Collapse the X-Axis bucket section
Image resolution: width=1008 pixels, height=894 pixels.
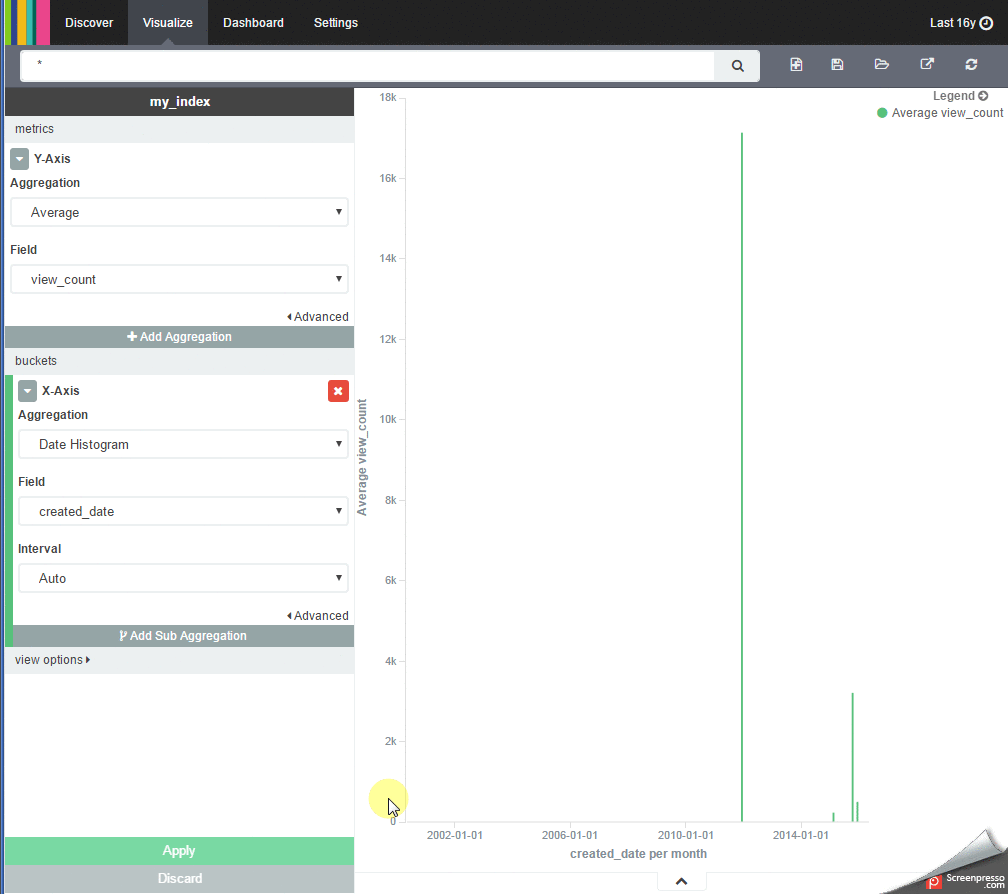coord(27,390)
